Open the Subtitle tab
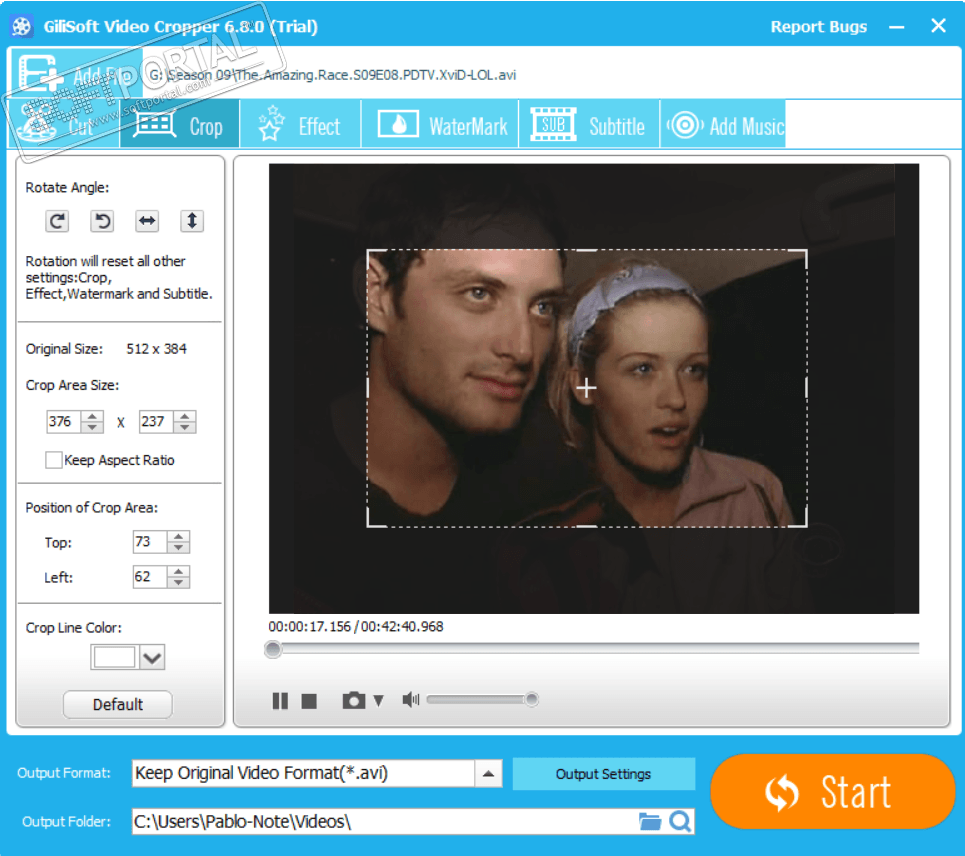The height and width of the screenshot is (856, 965). 589,125
